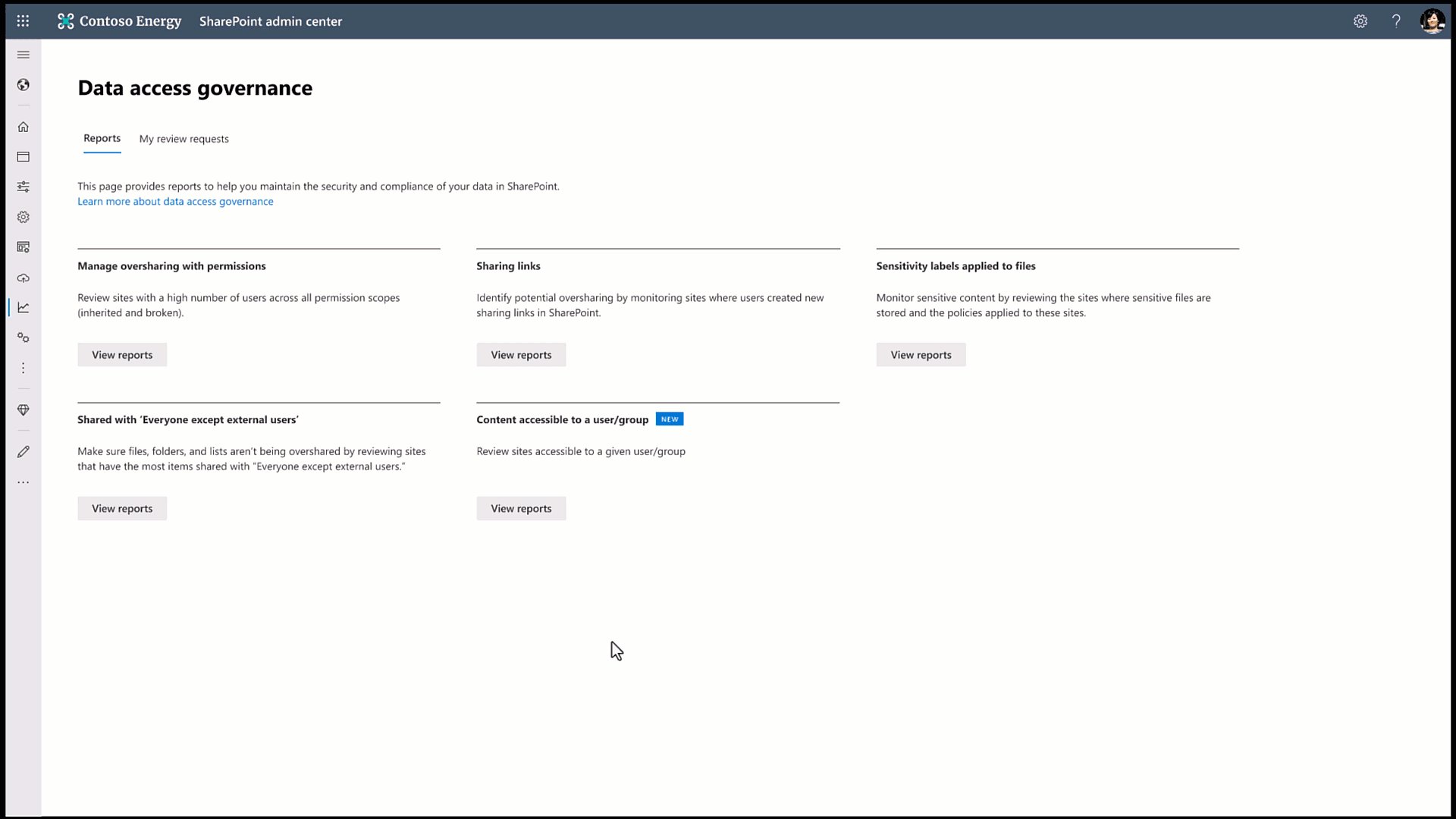Screen dimensions: 1456x819
Task: Open the Learn more about data access governance link
Action: (x=175, y=201)
